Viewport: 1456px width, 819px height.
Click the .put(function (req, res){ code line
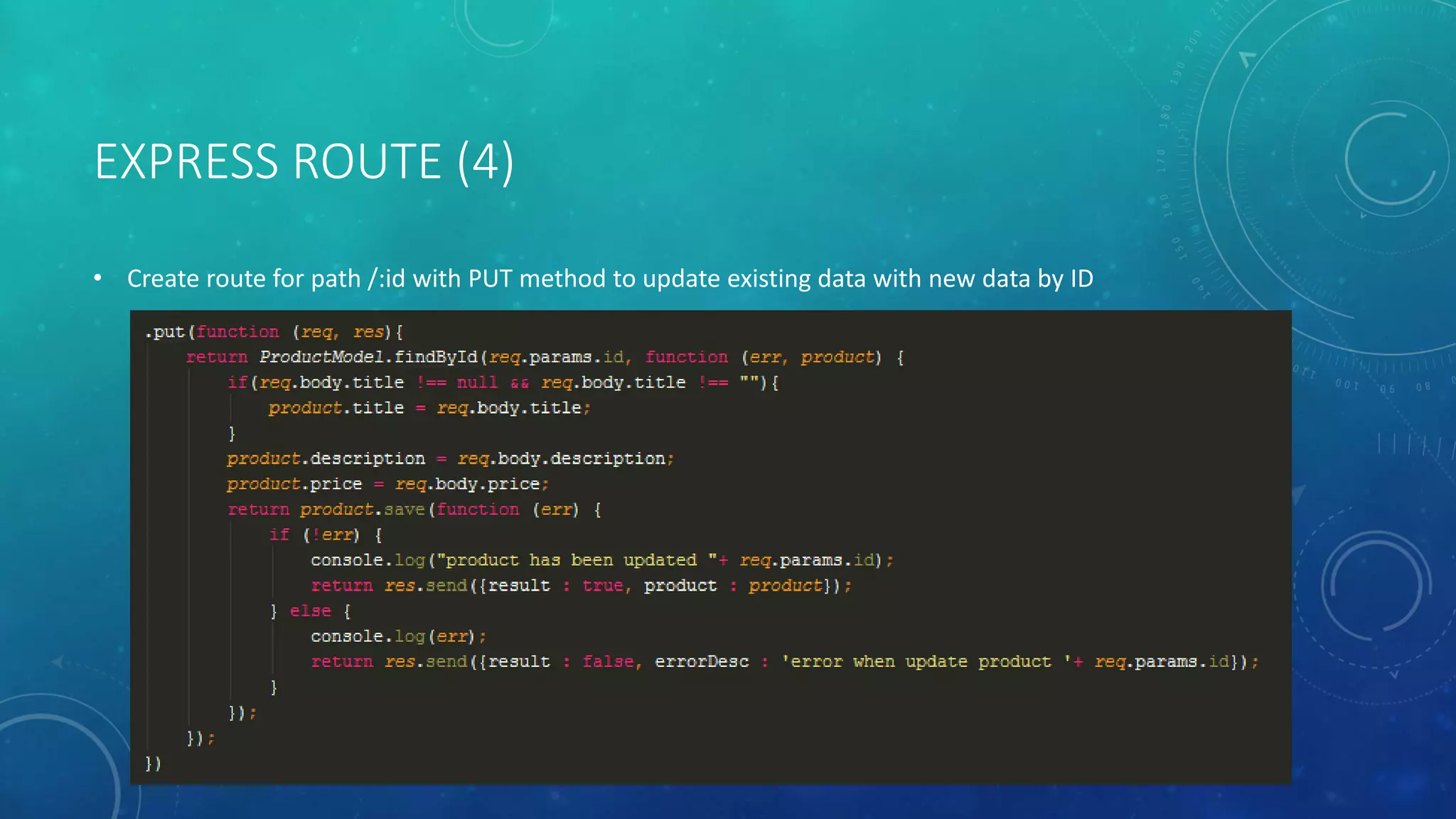[x=274, y=332]
